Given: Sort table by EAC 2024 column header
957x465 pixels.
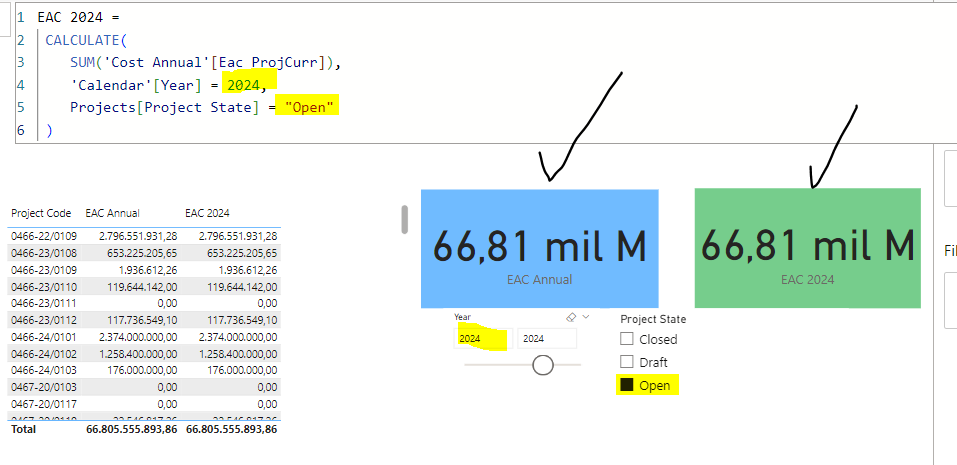Looking at the screenshot, I should 208,213.
